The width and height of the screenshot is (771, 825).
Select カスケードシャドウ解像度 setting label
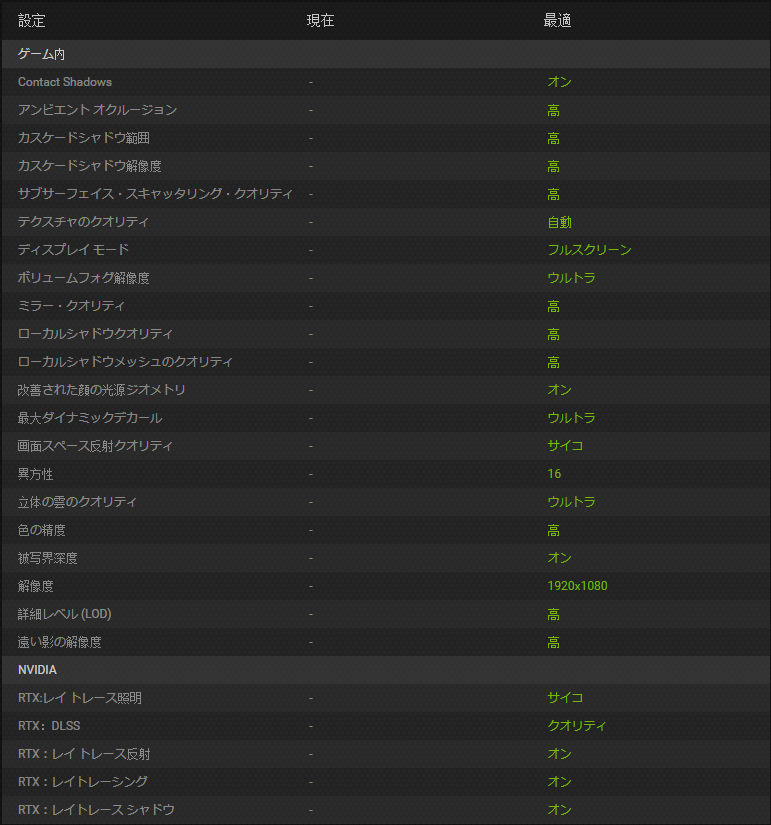(x=89, y=166)
